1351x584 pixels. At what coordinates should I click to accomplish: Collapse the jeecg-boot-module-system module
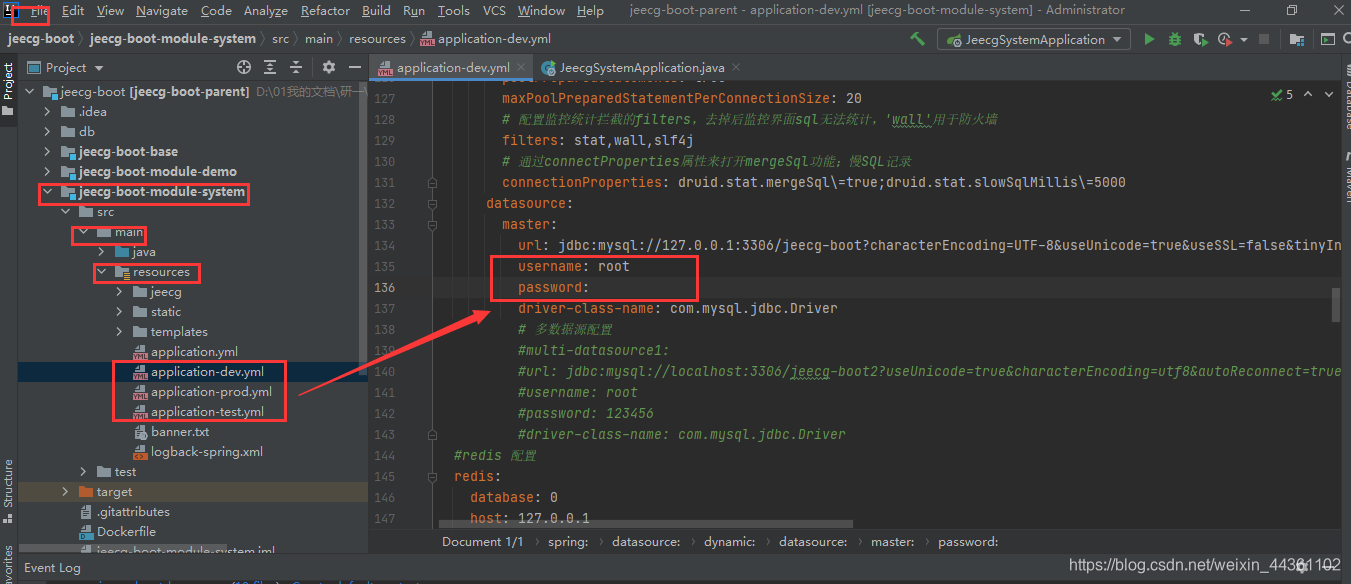pyautogui.click(x=47, y=191)
